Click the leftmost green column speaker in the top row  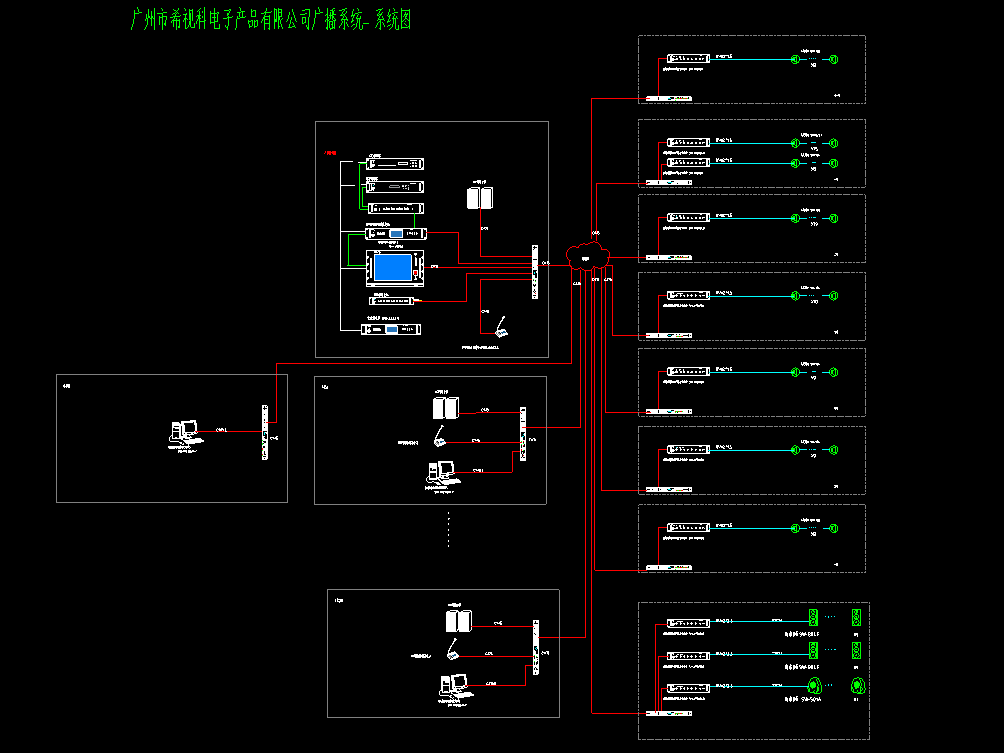click(x=813, y=616)
